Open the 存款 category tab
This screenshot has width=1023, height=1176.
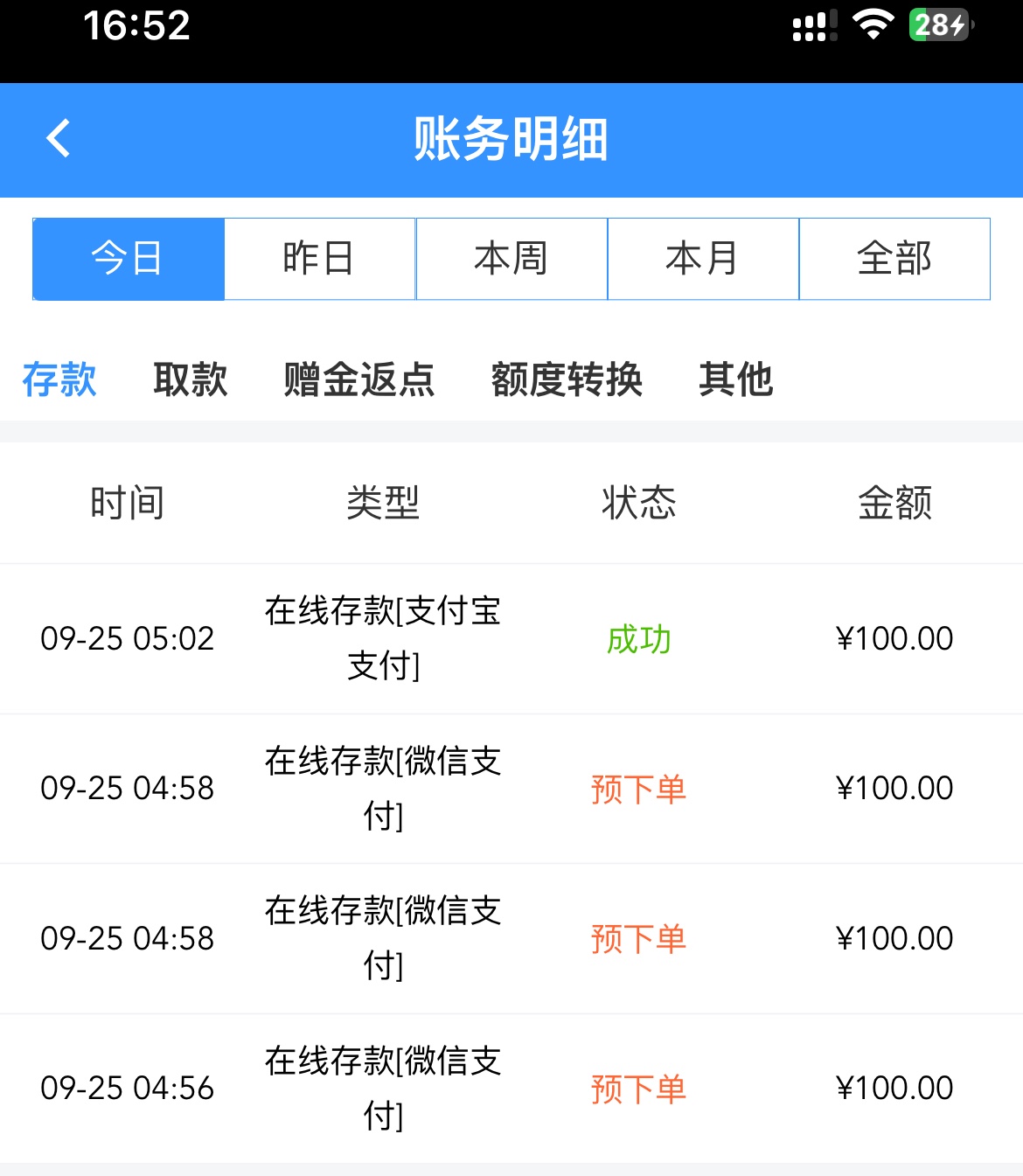point(59,379)
